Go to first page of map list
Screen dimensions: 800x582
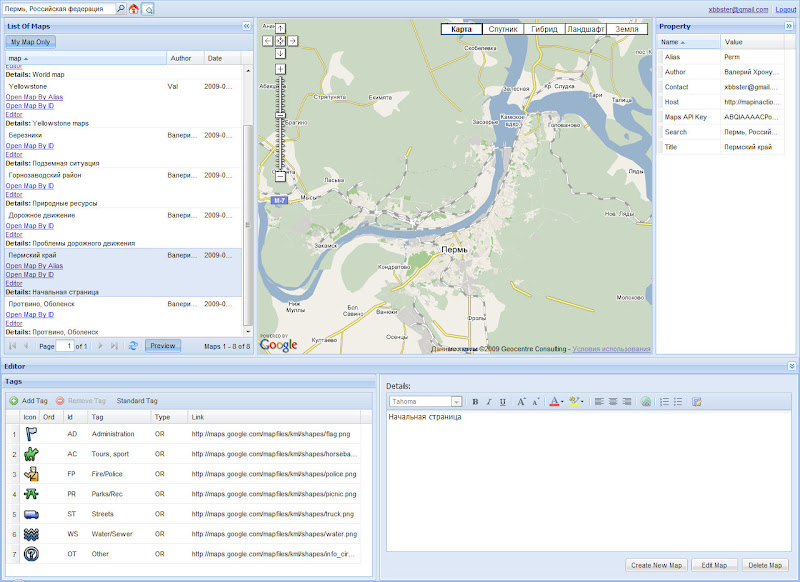coord(13,346)
